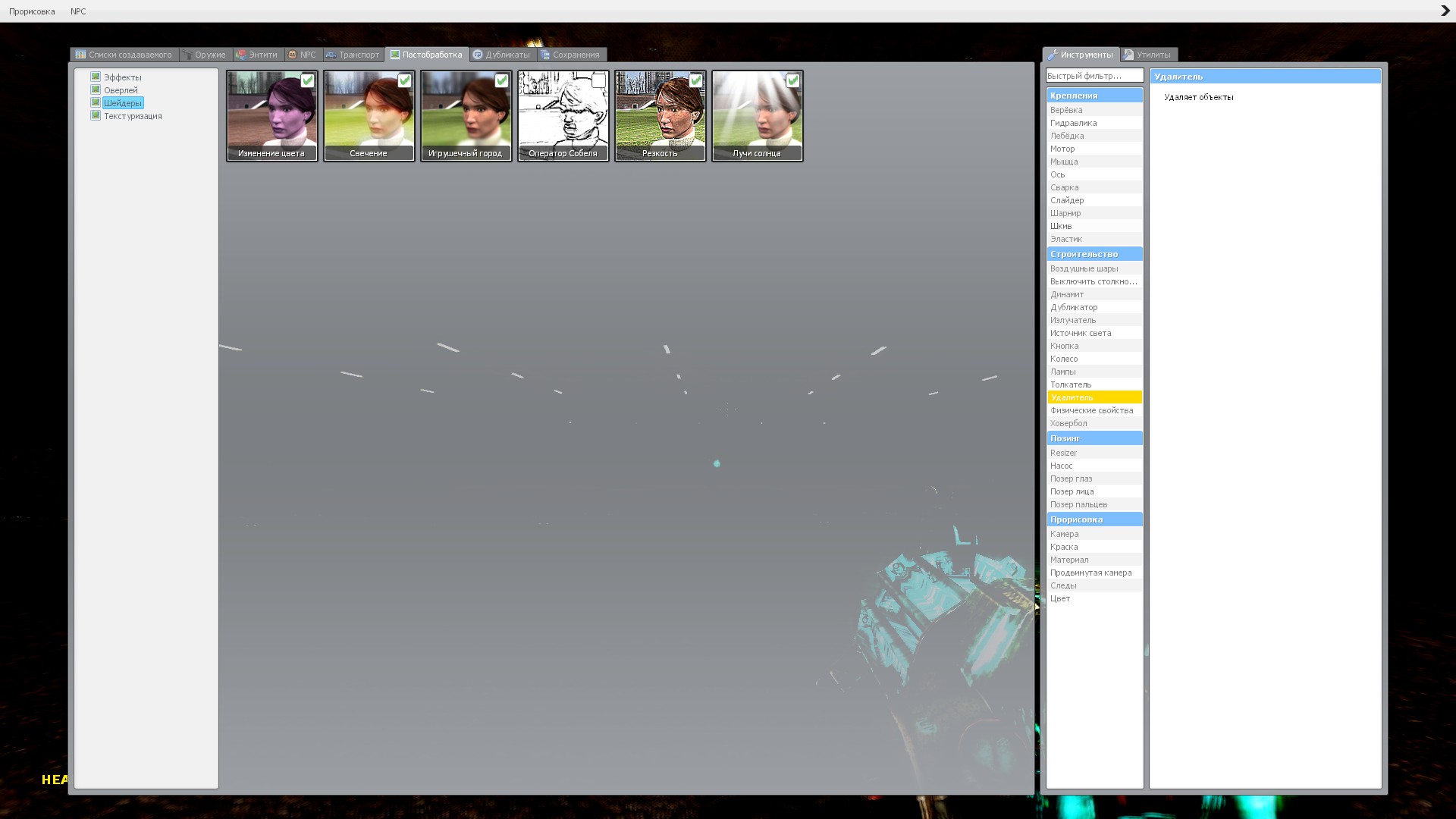Collapse the Строительство tool category
The image size is (1456, 819).
click(x=1094, y=254)
